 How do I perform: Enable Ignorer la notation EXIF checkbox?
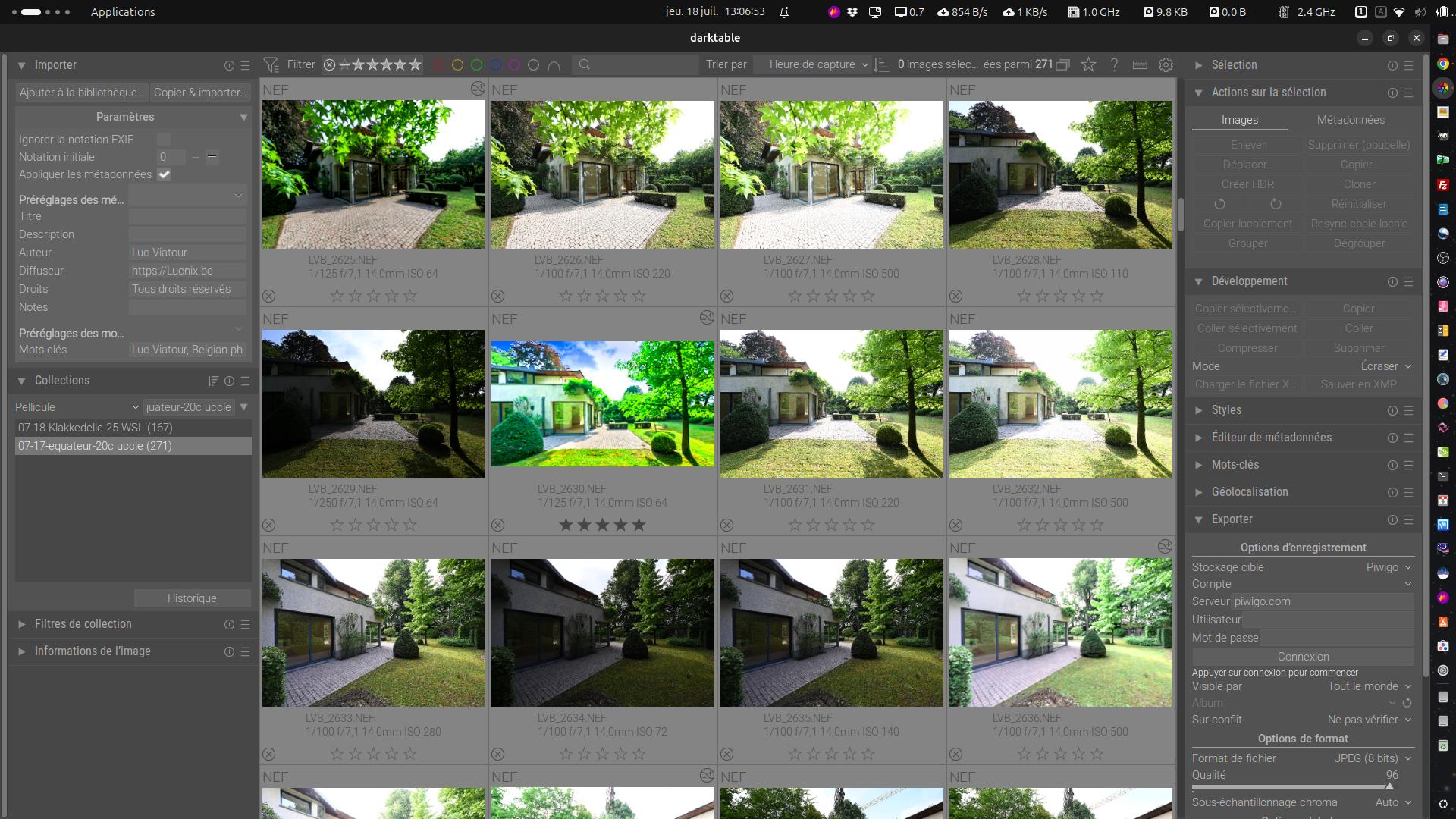pos(164,140)
